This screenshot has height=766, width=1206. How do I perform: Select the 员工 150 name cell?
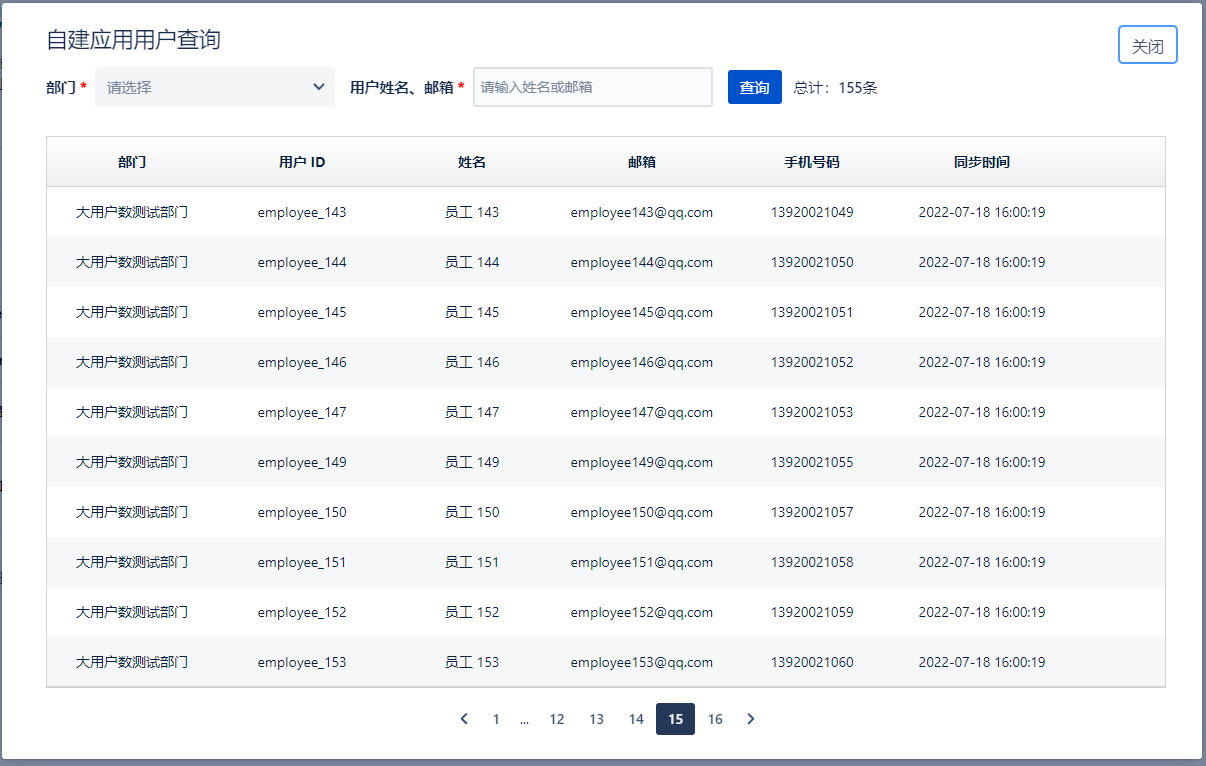[x=472, y=512]
